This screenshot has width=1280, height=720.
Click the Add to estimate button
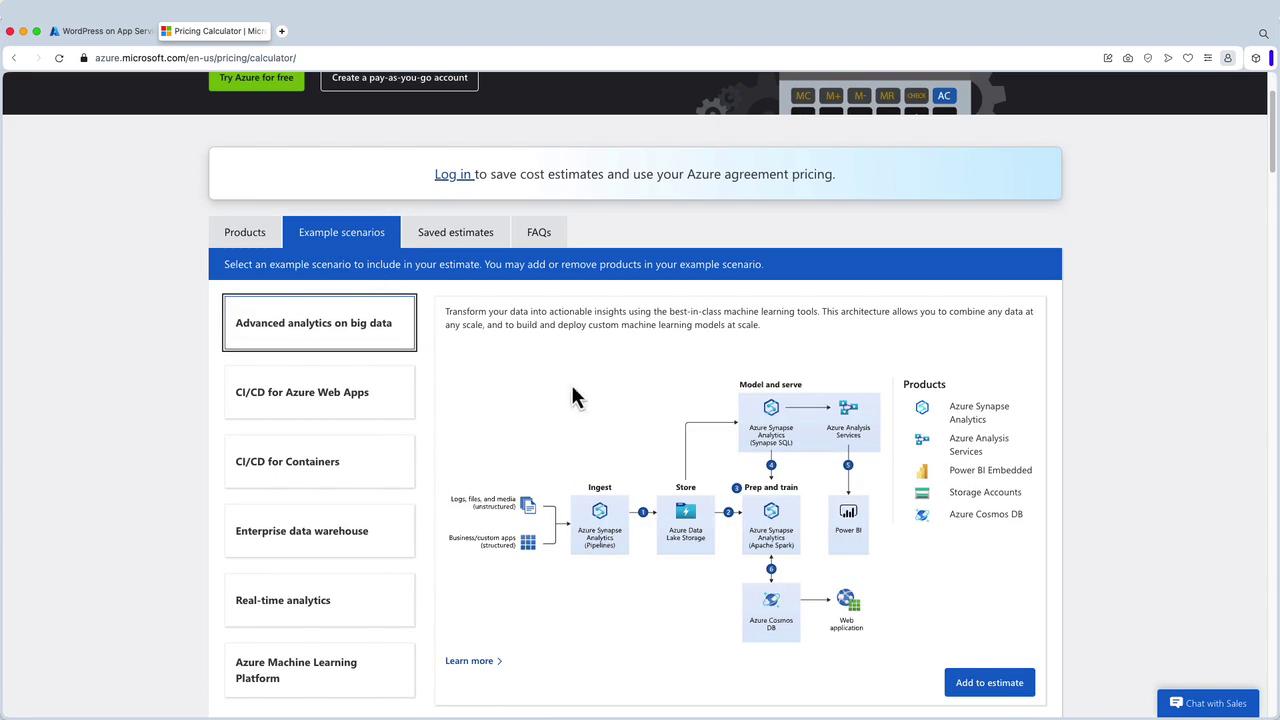(x=990, y=683)
